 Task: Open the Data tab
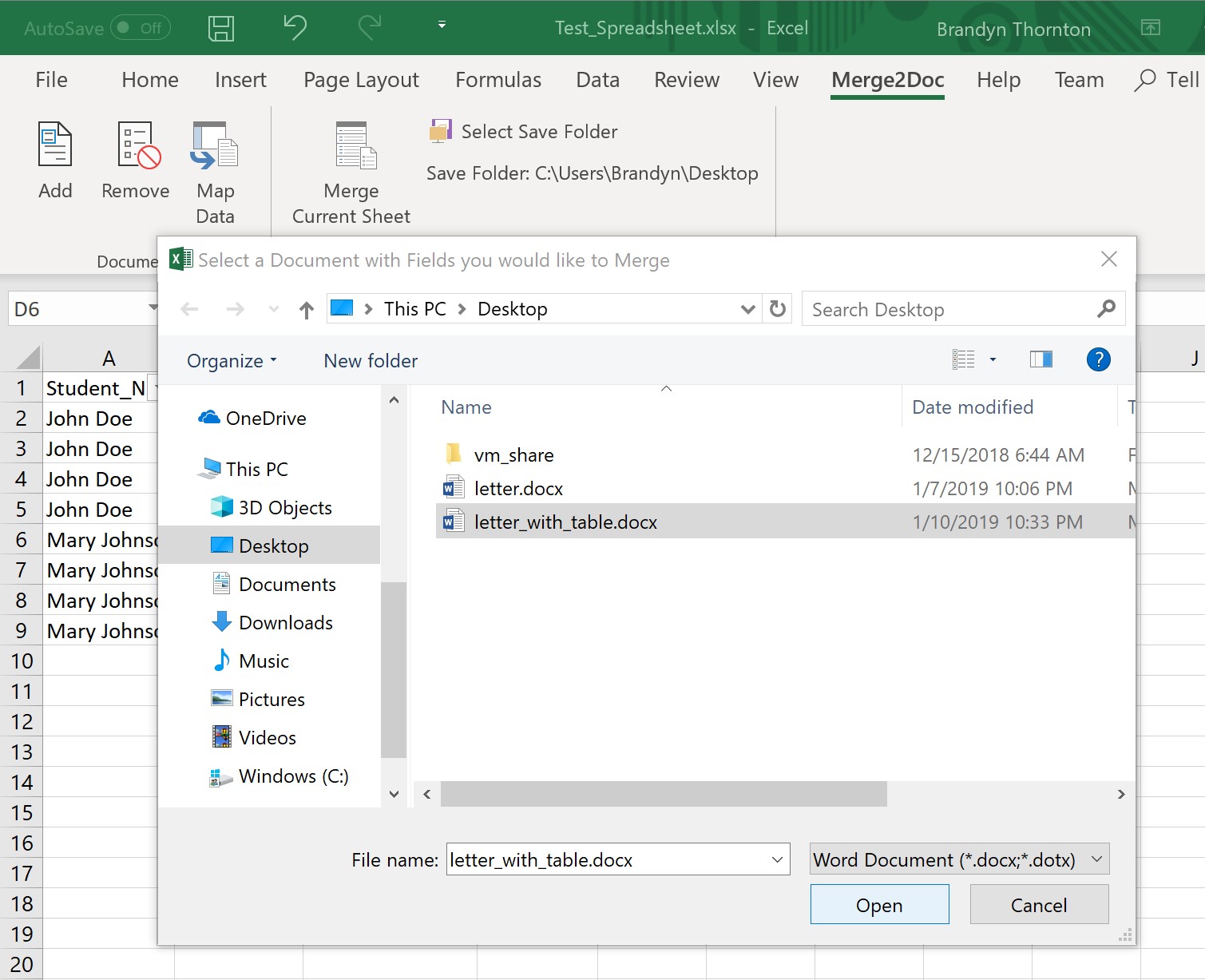[598, 80]
